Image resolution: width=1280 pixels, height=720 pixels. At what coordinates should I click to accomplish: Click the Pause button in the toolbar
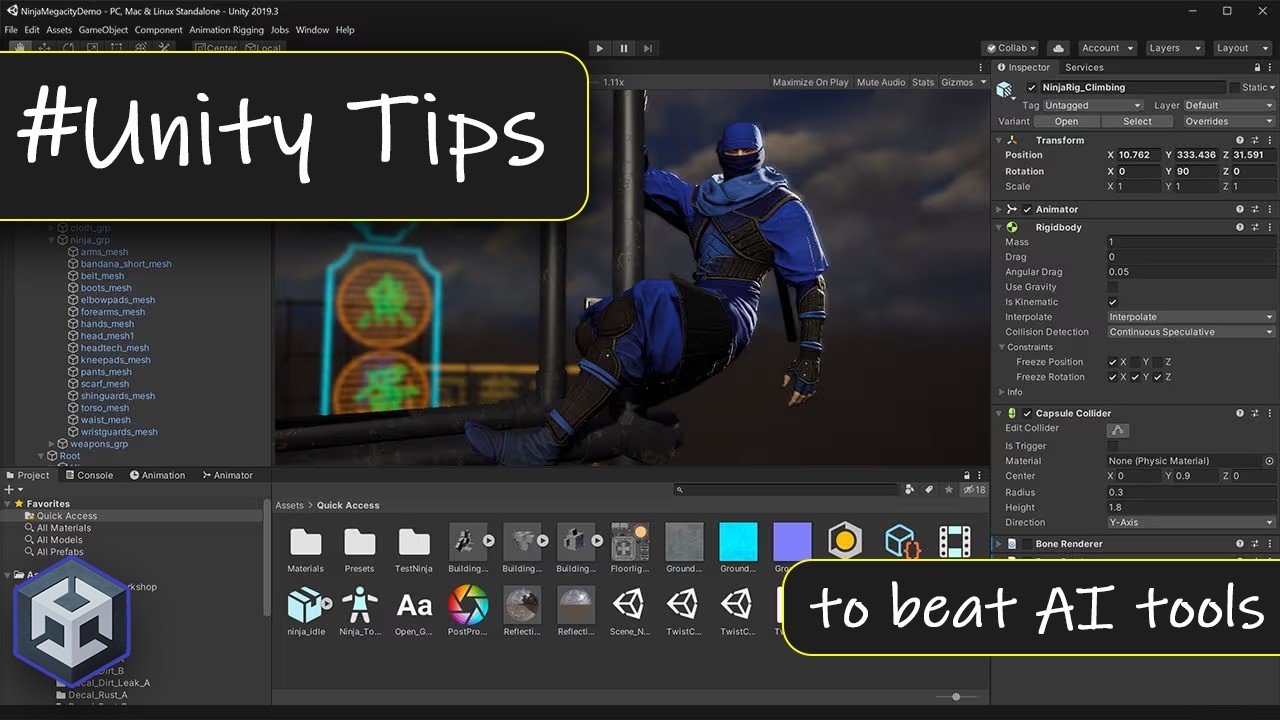(x=624, y=48)
